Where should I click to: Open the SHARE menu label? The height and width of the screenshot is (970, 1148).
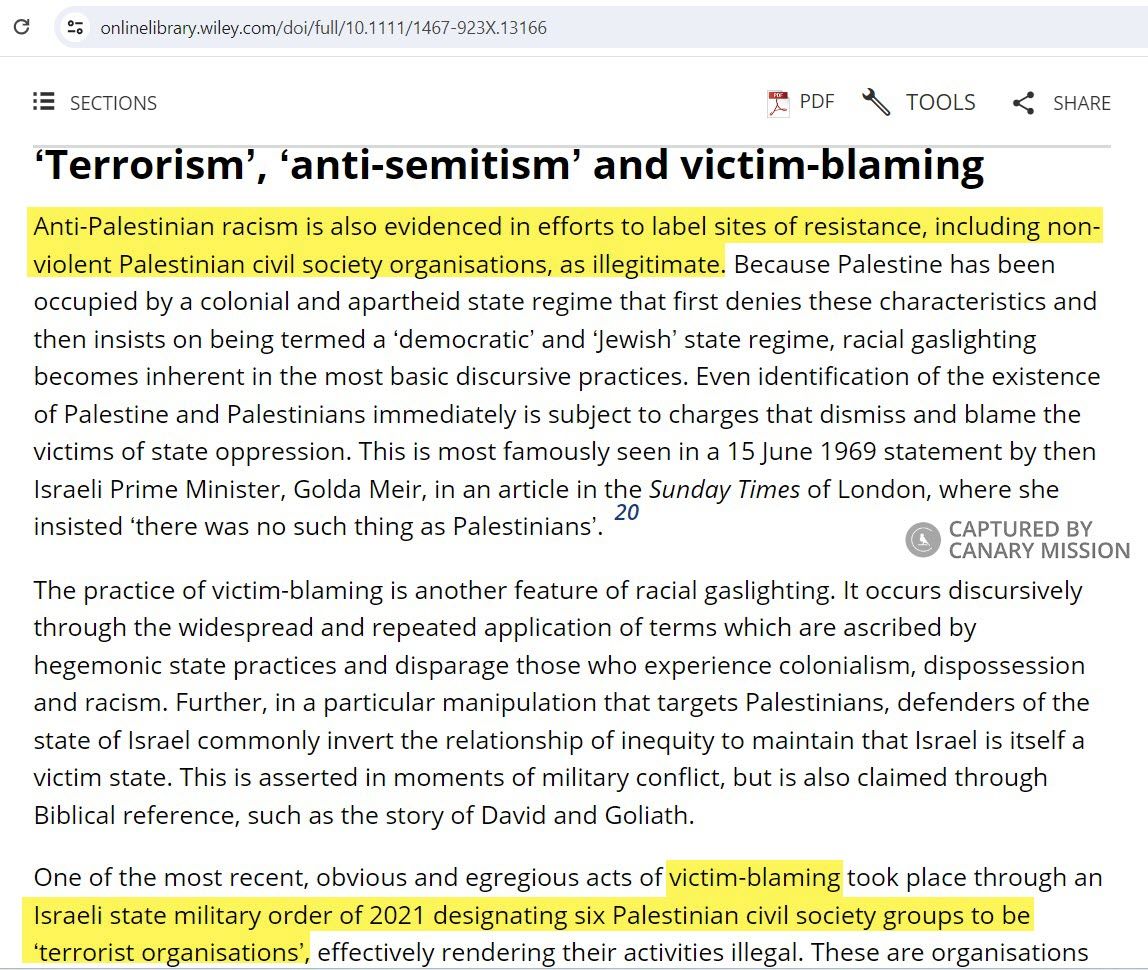click(x=1081, y=103)
